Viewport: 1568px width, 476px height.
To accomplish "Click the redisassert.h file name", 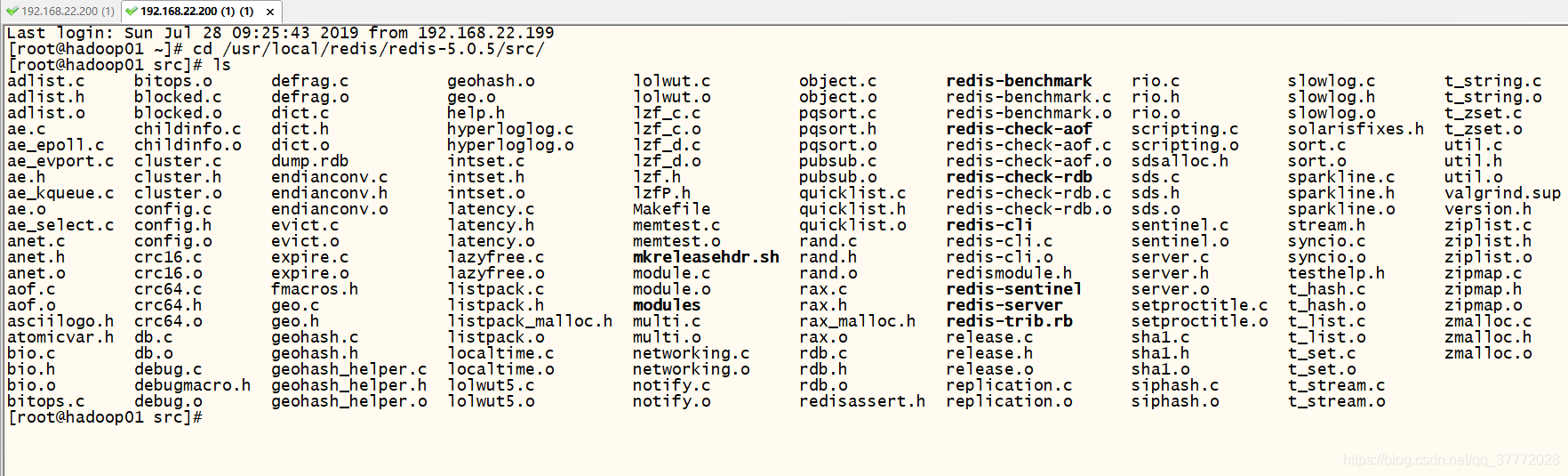I will (862, 401).
